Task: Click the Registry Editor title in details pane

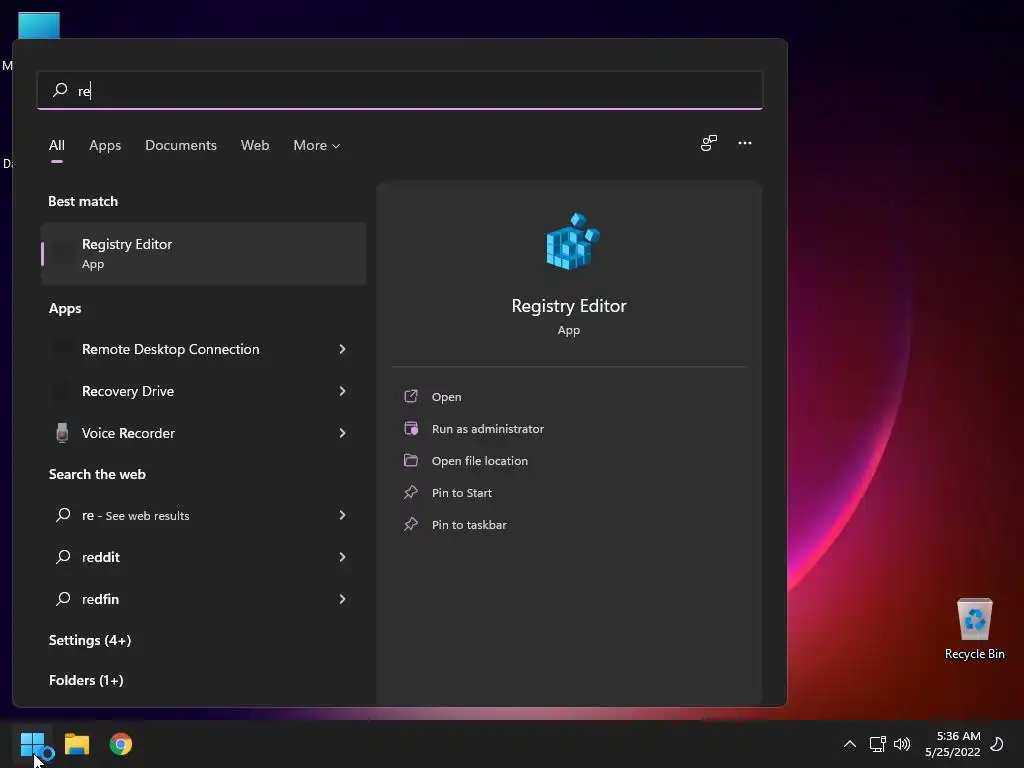Action: pos(569,306)
